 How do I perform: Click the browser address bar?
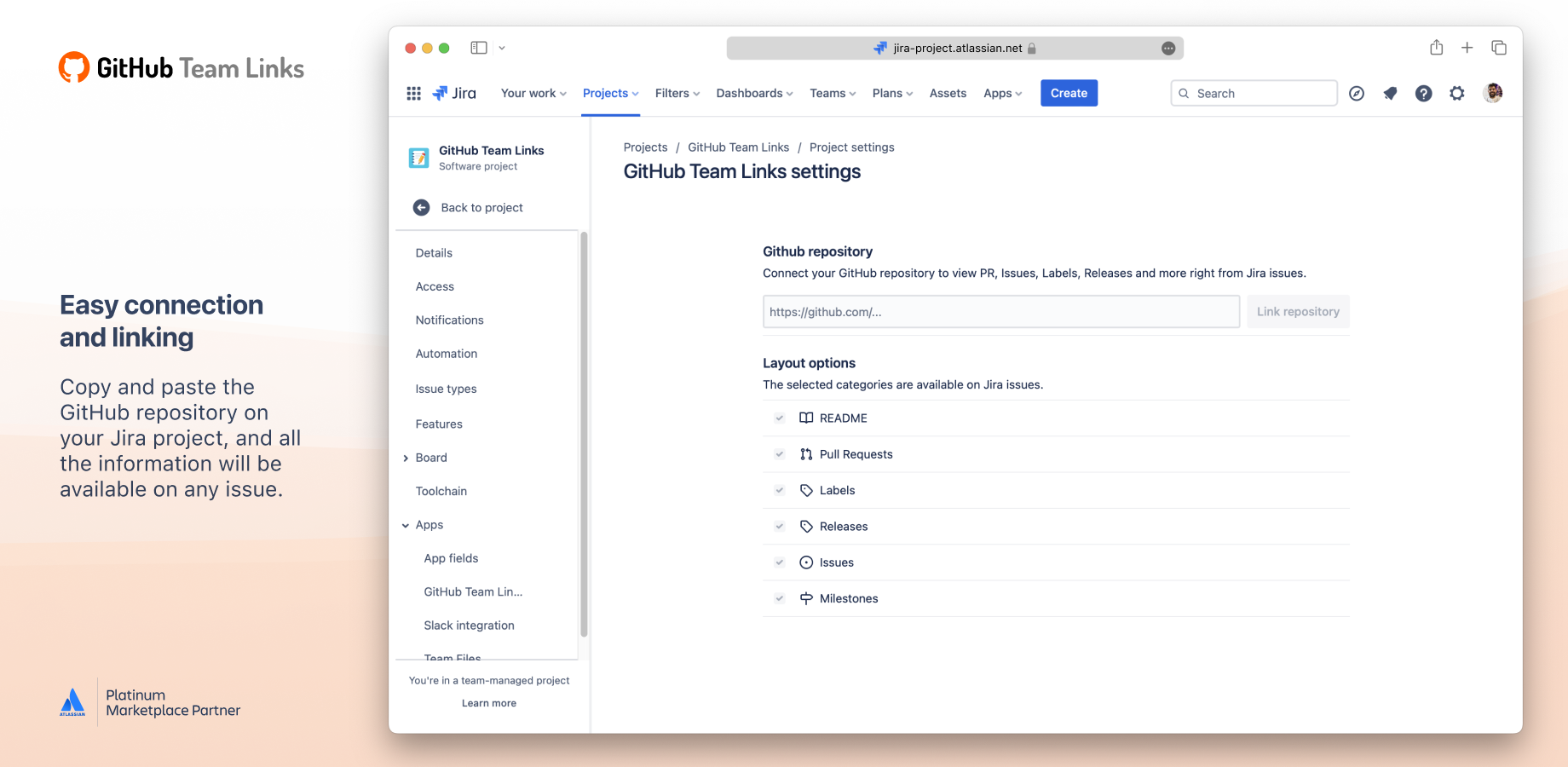954,49
